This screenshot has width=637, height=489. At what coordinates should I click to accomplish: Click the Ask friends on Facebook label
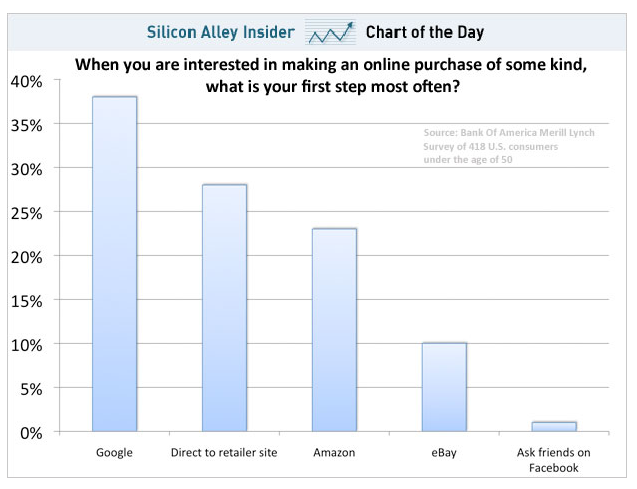(553, 460)
